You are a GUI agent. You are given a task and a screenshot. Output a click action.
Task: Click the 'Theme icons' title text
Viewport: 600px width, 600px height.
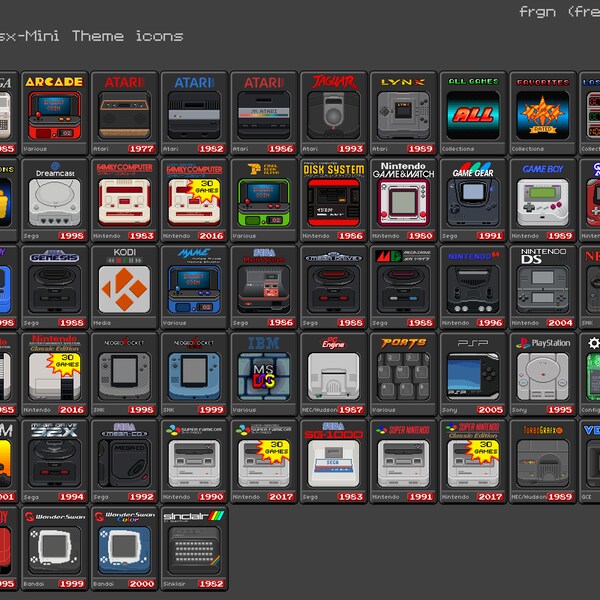click(x=127, y=36)
